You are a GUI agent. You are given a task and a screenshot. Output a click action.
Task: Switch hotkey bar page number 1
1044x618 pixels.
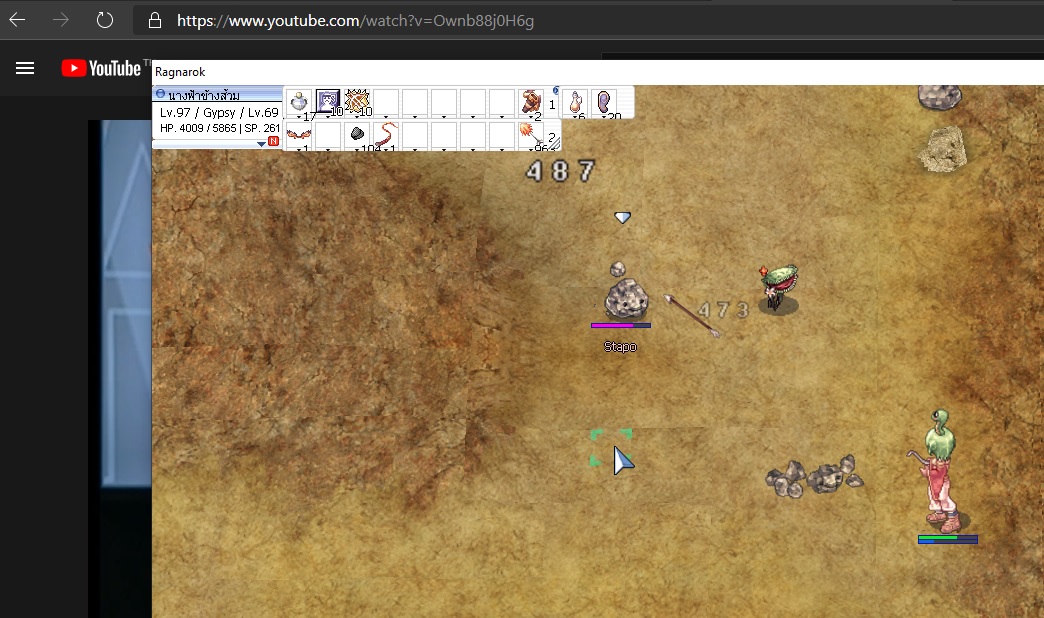click(x=552, y=105)
